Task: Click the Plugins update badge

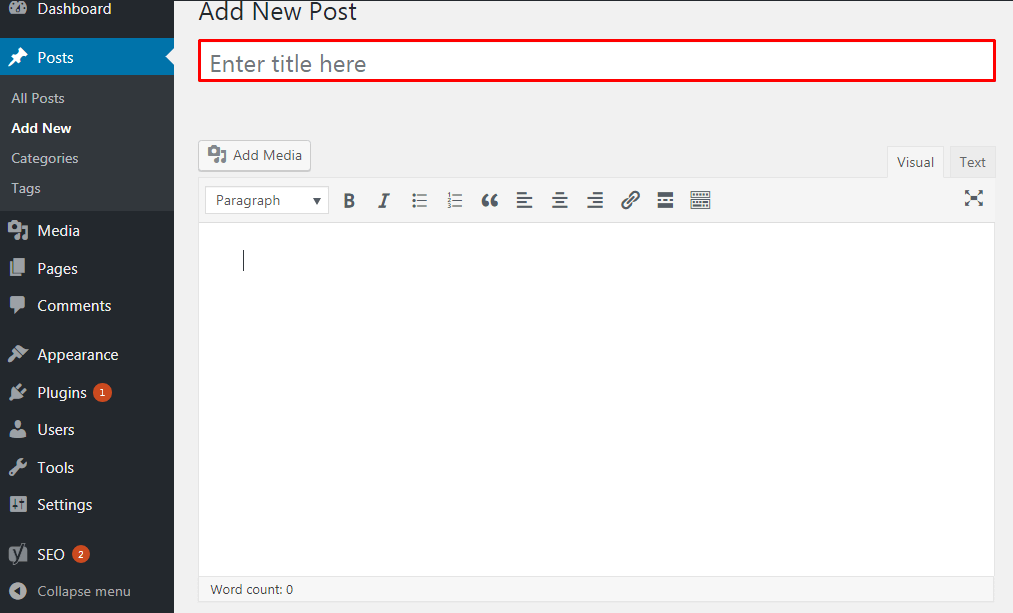Action: coord(102,392)
